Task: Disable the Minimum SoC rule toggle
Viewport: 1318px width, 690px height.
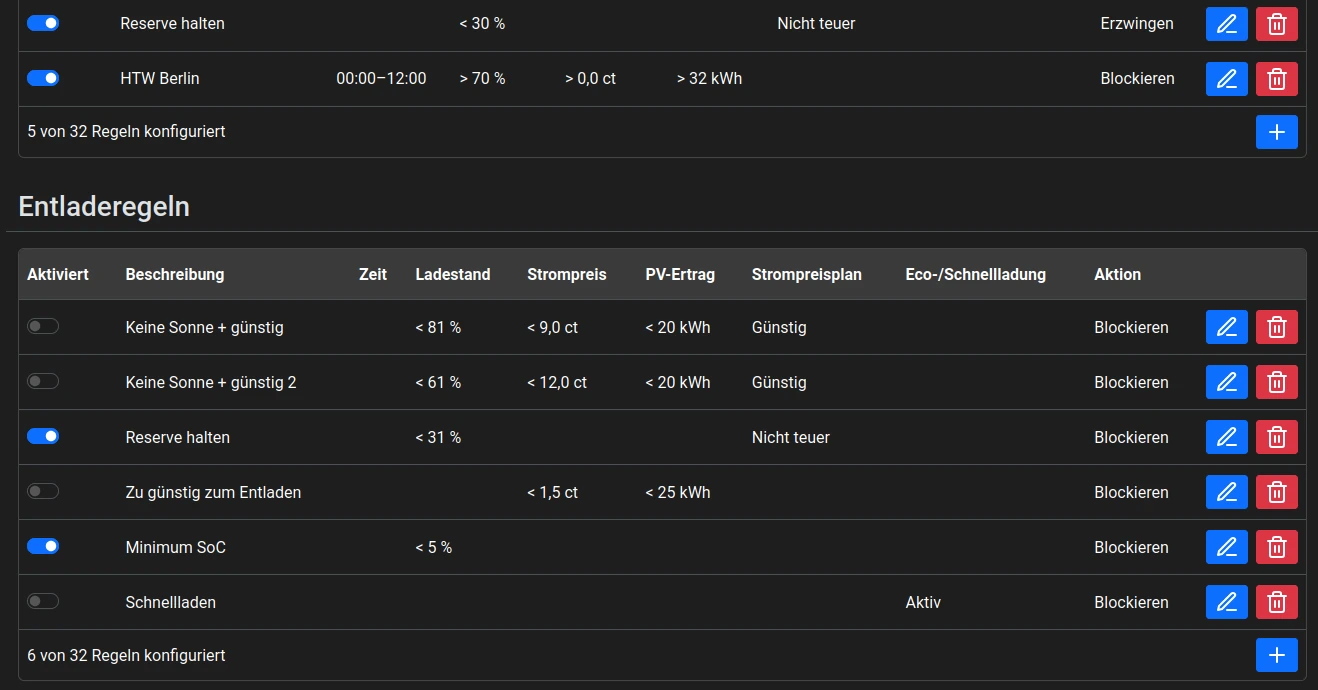Action: click(x=43, y=546)
